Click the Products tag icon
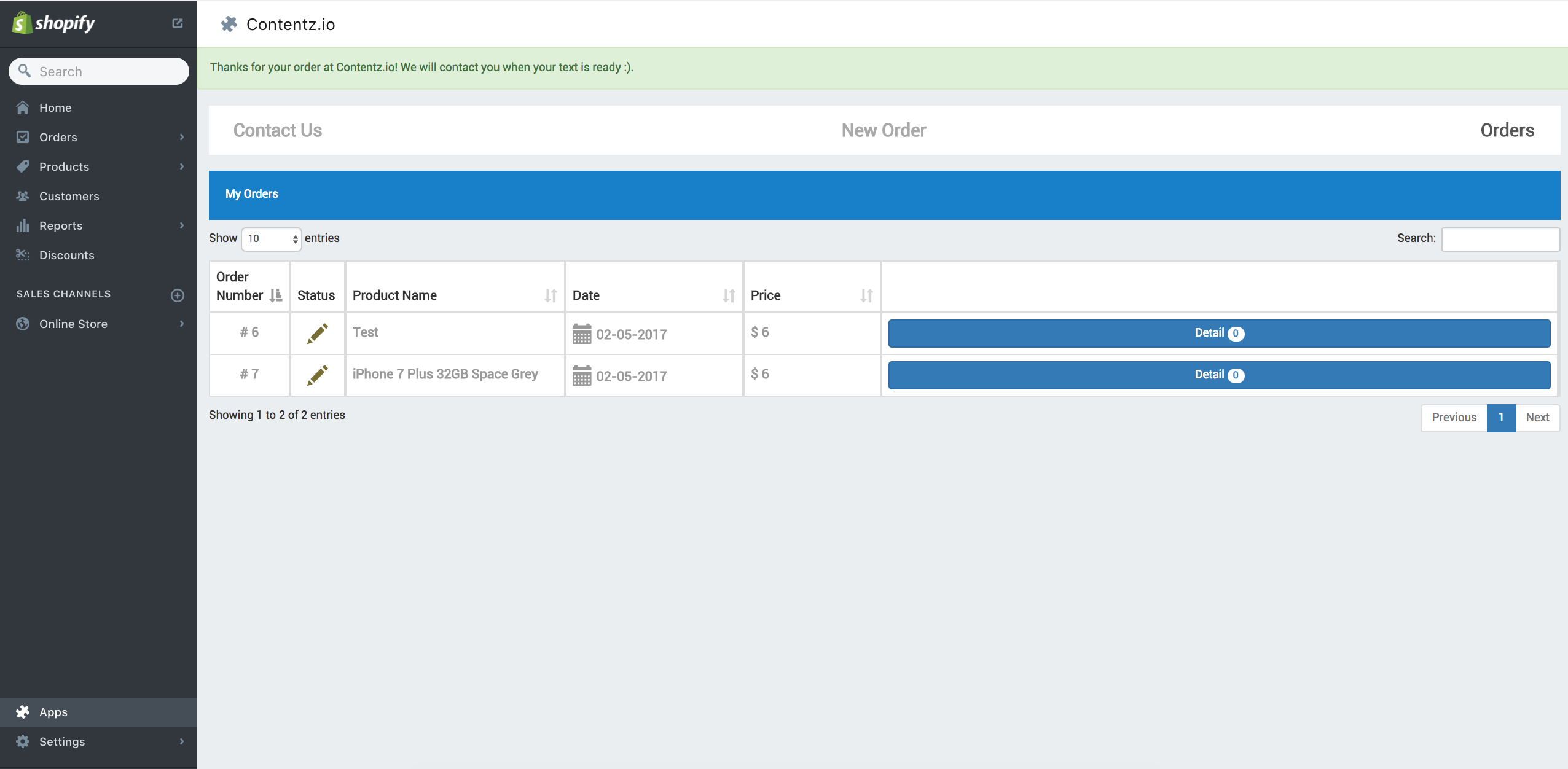Image resolution: width=1568 pixels, height=769 pixels. pos(23,166)
